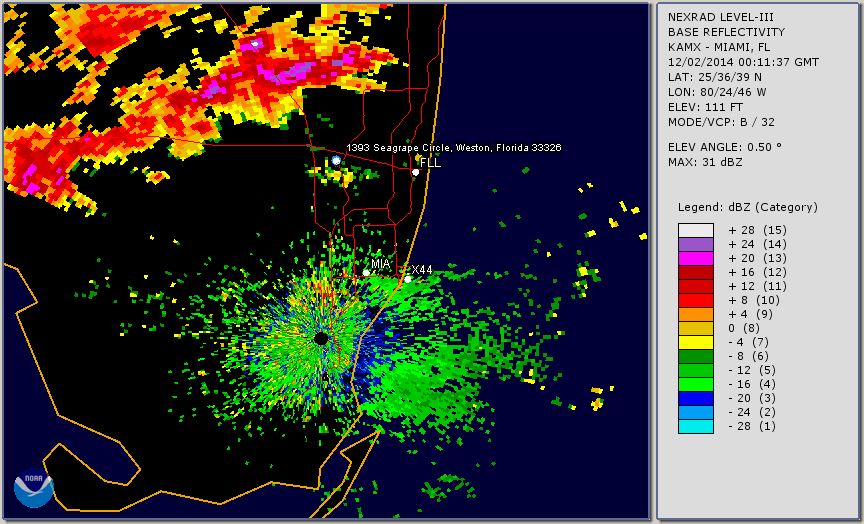Click the 'Legend: dBZ (Category)' heading

pos(748,207)
